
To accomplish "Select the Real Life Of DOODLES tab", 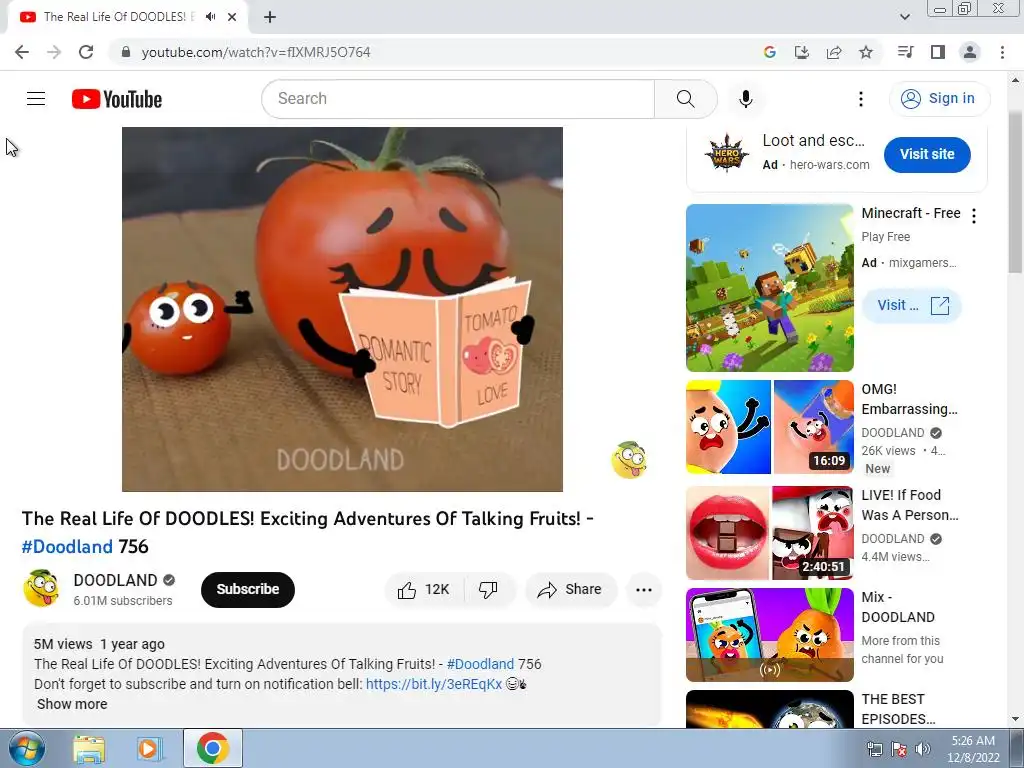I will (x=127, y=17).
